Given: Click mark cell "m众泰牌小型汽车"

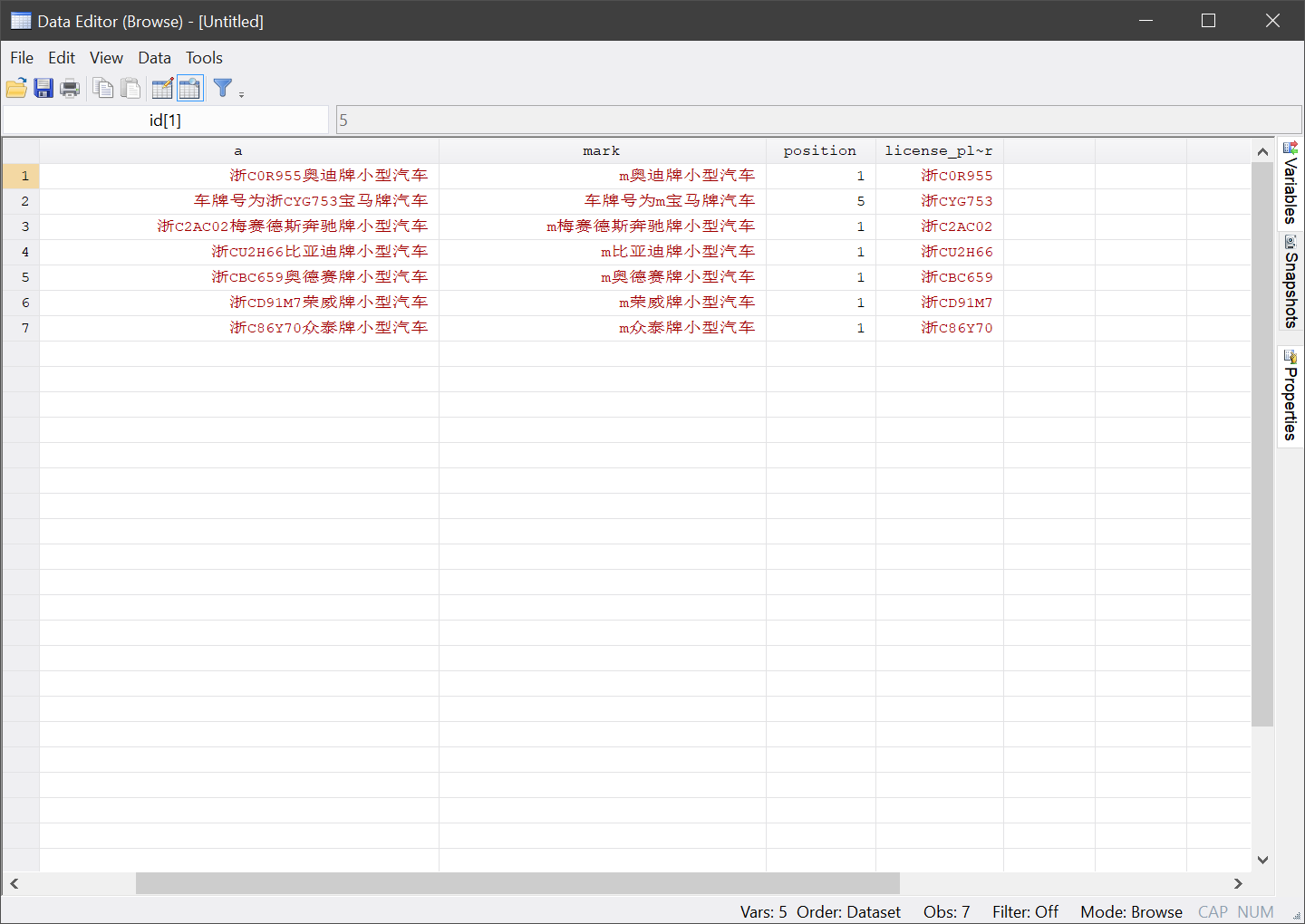Looking at the screenshot, I should (x=603, y=328).
